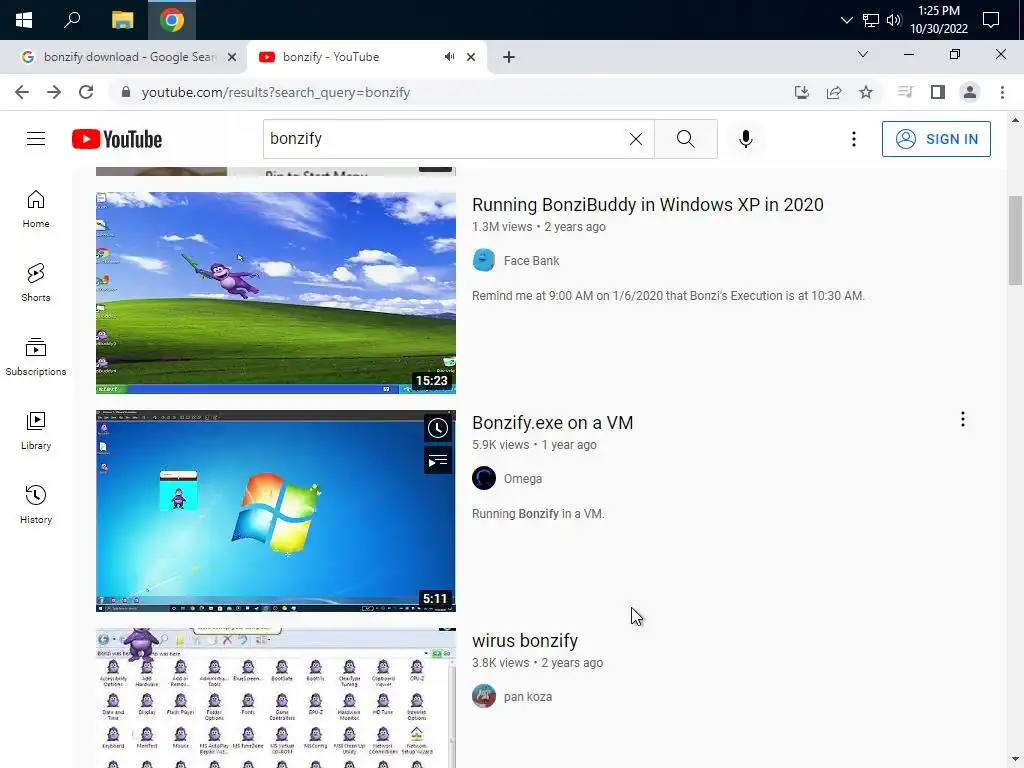Image resolution: width=1024 pixels, height=768 pixels.
Task: Go forward in Chrome
Action: [x=54, y=92]
